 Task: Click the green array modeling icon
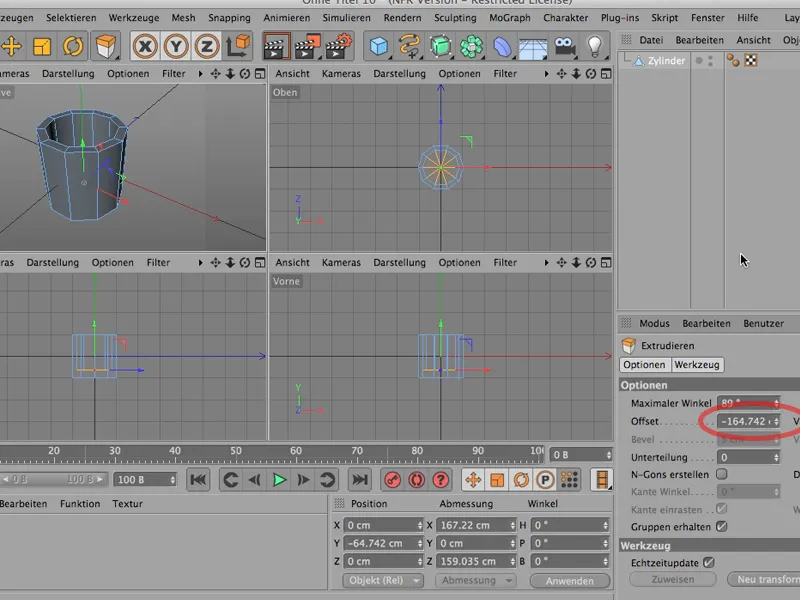pos(471,46)
